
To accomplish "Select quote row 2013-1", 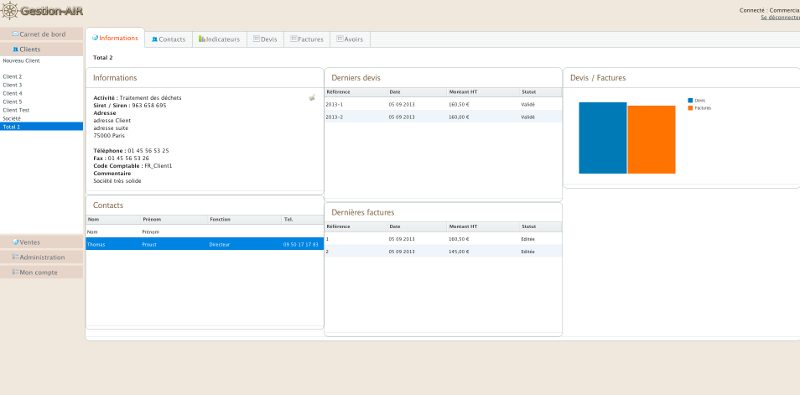I will 443,104.
